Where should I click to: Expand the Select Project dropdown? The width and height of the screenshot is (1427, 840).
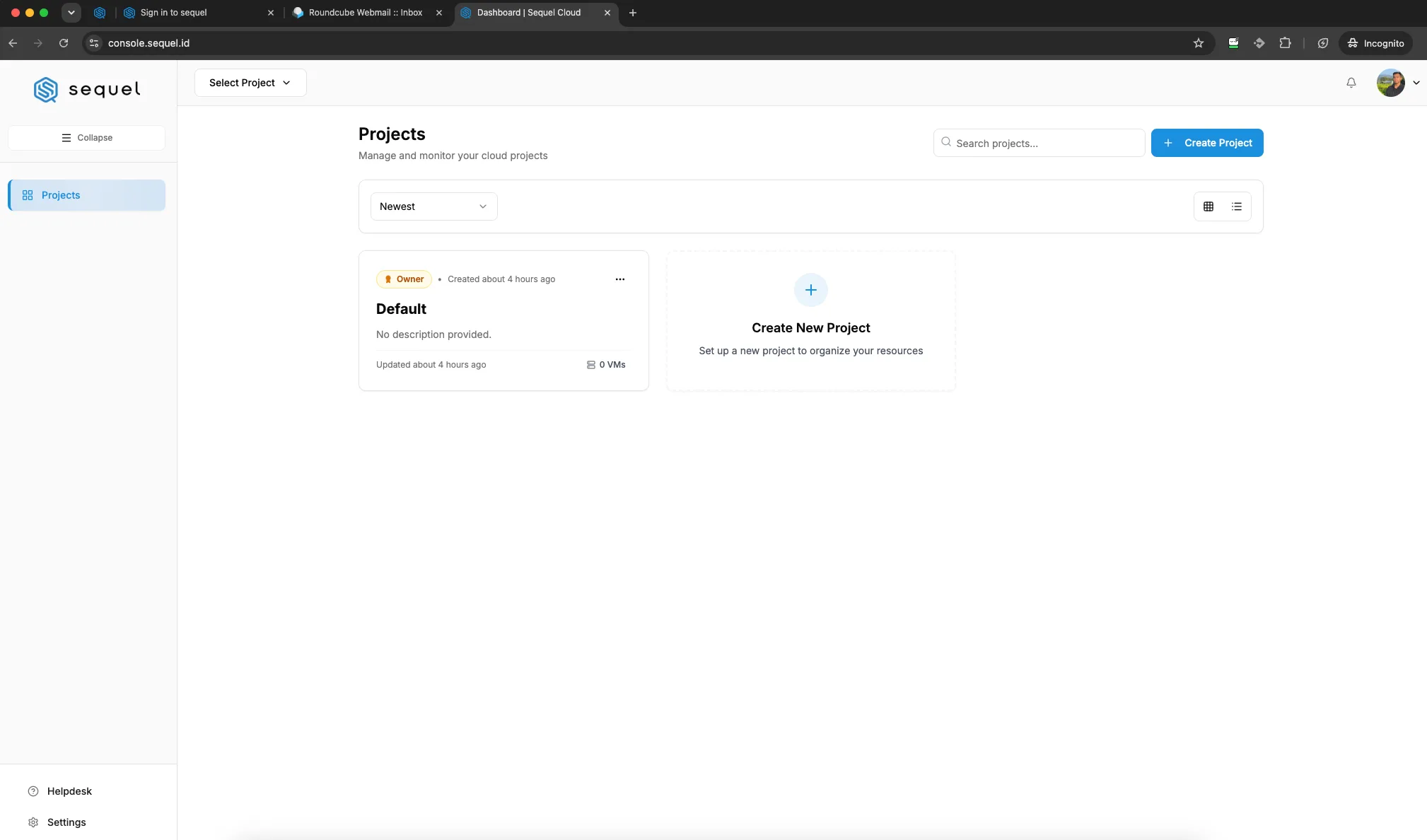click(250, 83)
